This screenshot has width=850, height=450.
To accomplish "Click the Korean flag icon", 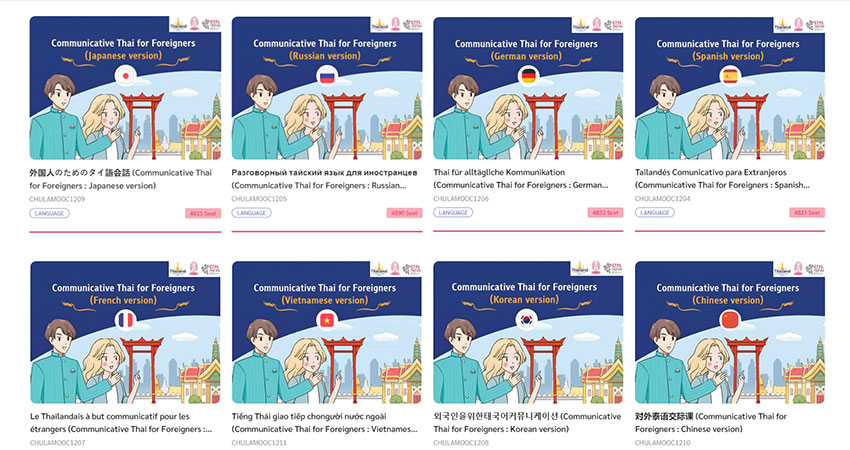I will pos(526,320).
